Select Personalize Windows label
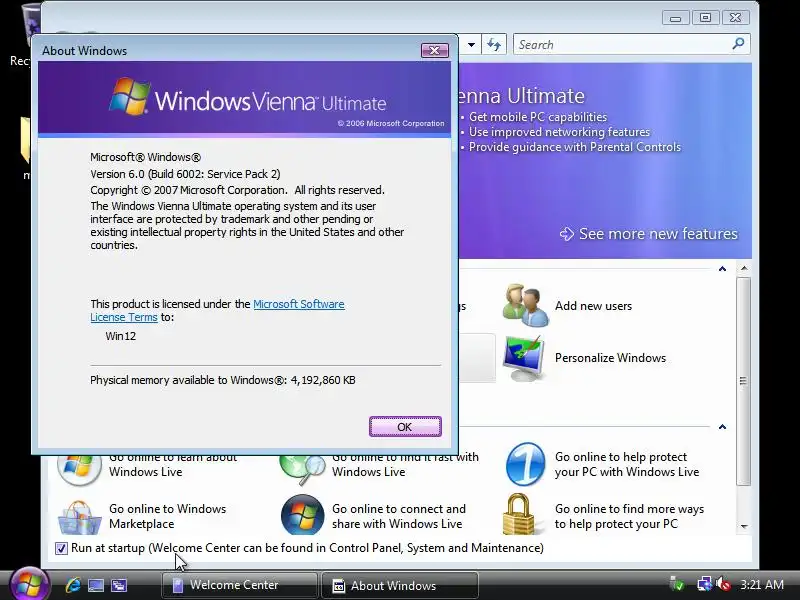 tap(610, 358)
